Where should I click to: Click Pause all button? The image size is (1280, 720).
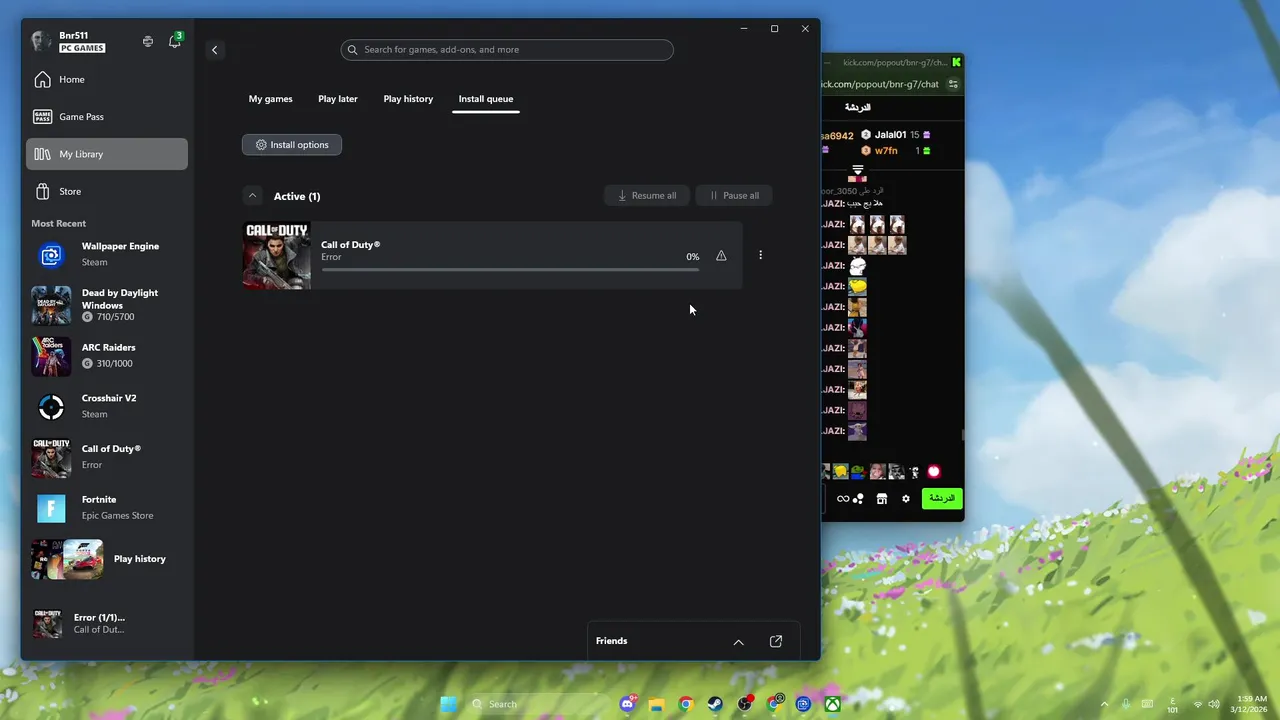coord(734,195)
